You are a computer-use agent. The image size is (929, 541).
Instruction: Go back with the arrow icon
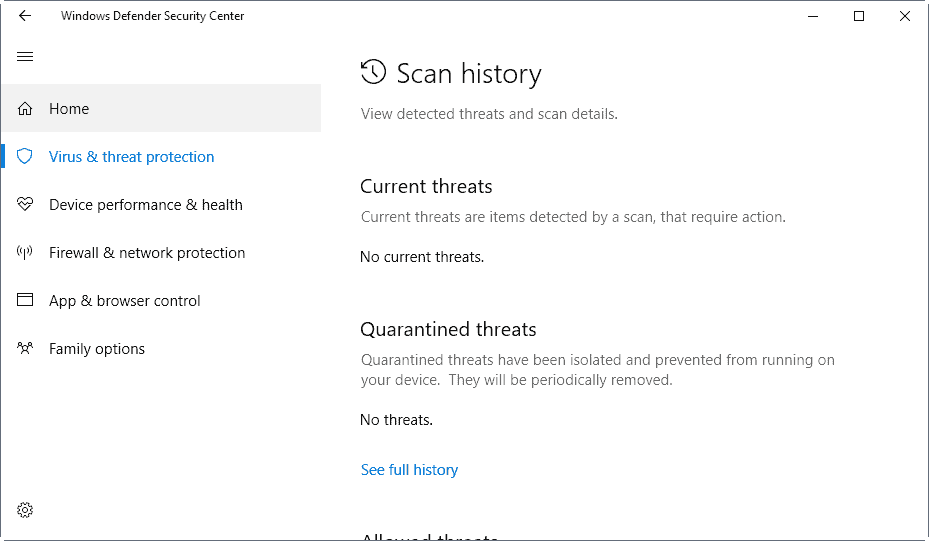tap(25, 16)
